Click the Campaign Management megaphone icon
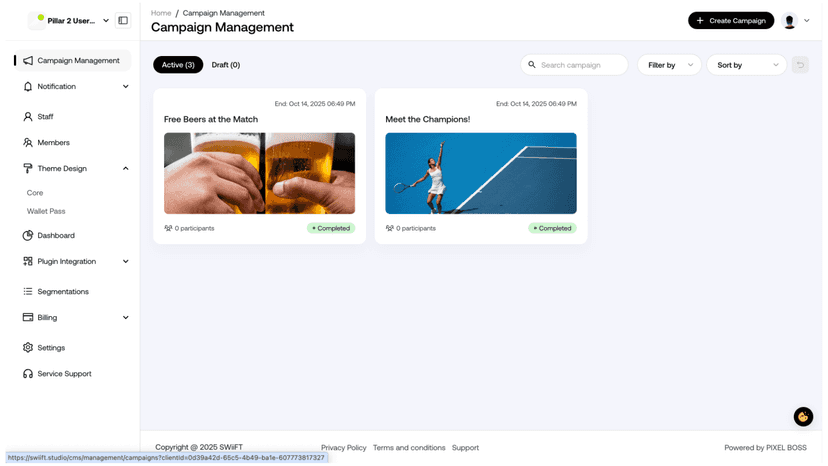This screenshot has width=828, height=466. pyautogui.click(x=28, y=61)
